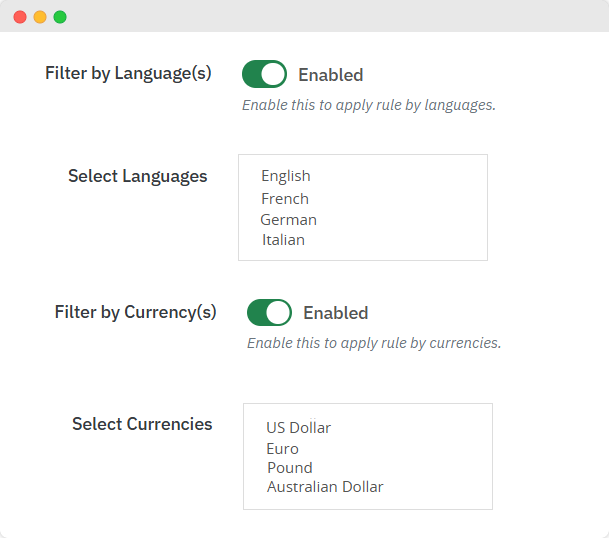Click the Enabled text beside currency toggle
This screenshot has width=609, height=538.
click(x=336, y=313)
